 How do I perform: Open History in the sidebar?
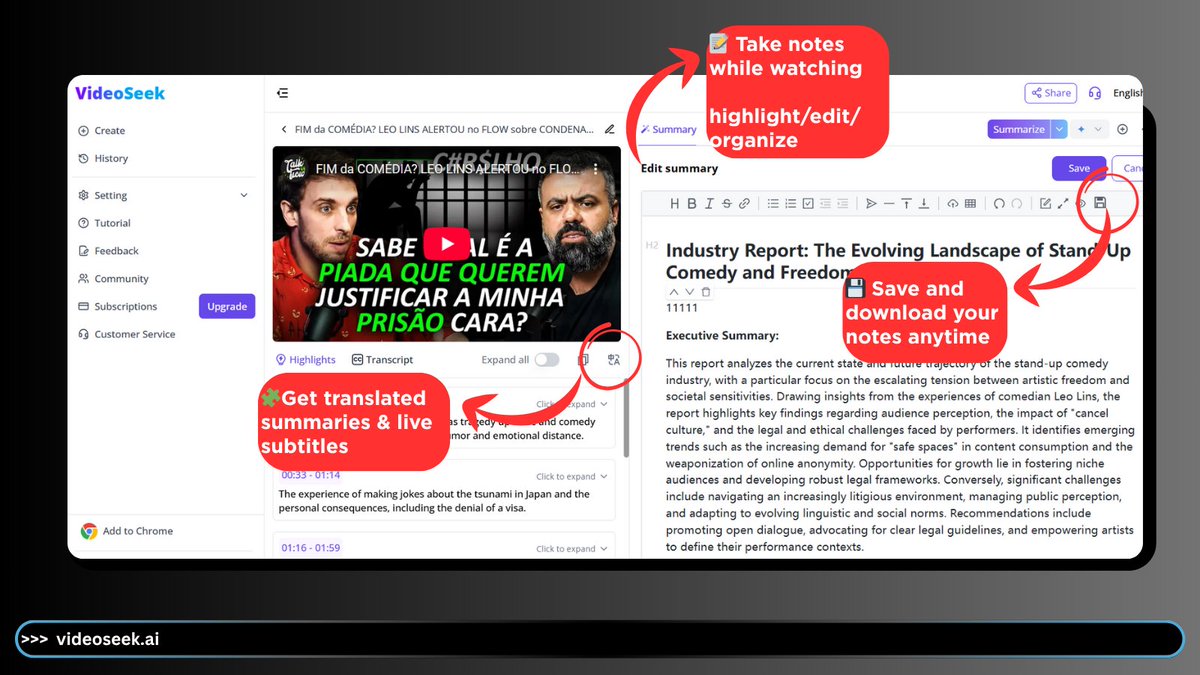click(x=103, y=158)
